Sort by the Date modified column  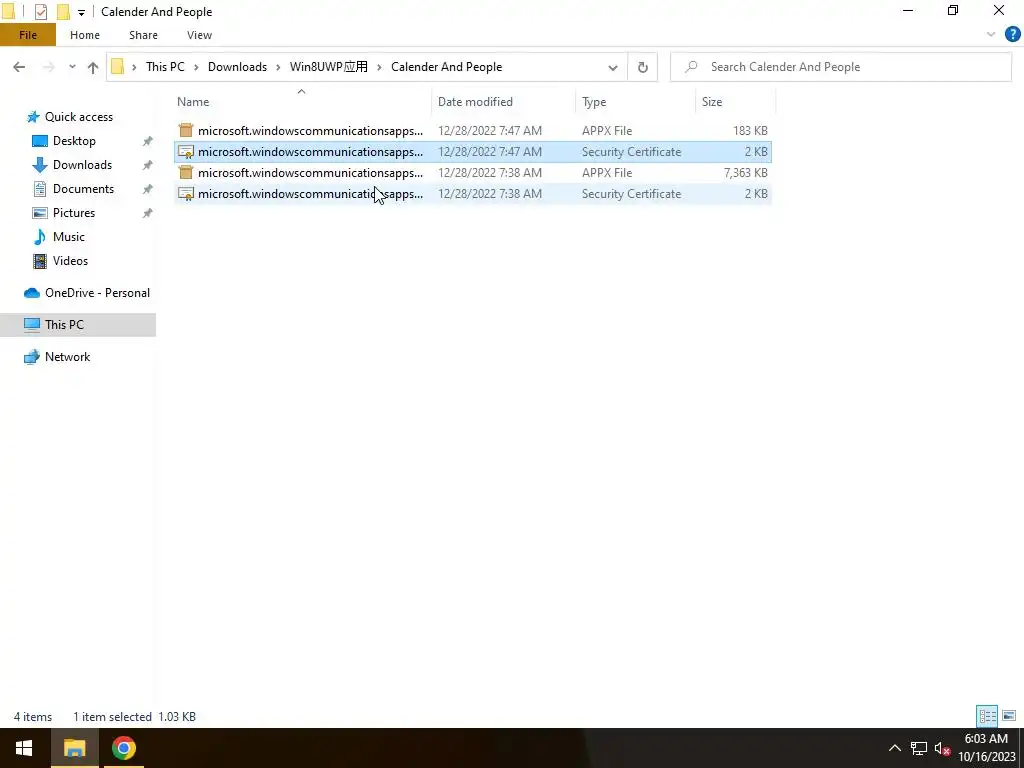pyautogui.click(x=504, y=102)
